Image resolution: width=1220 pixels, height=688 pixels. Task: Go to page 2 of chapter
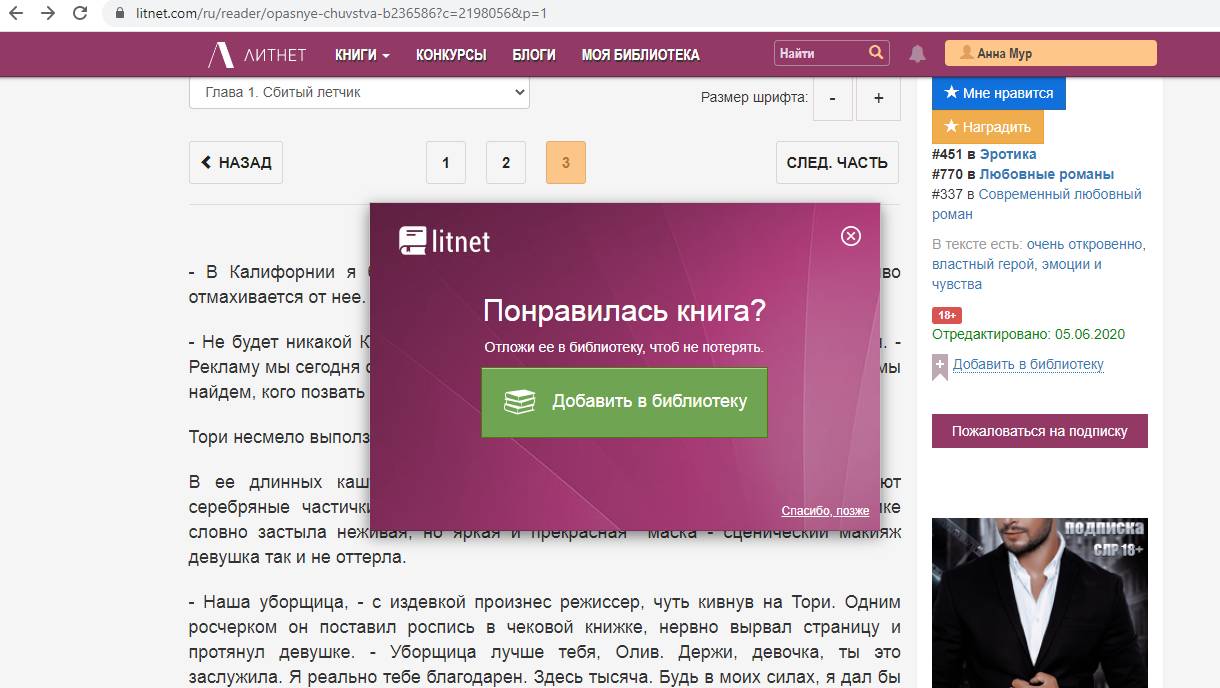click(506, 163)
